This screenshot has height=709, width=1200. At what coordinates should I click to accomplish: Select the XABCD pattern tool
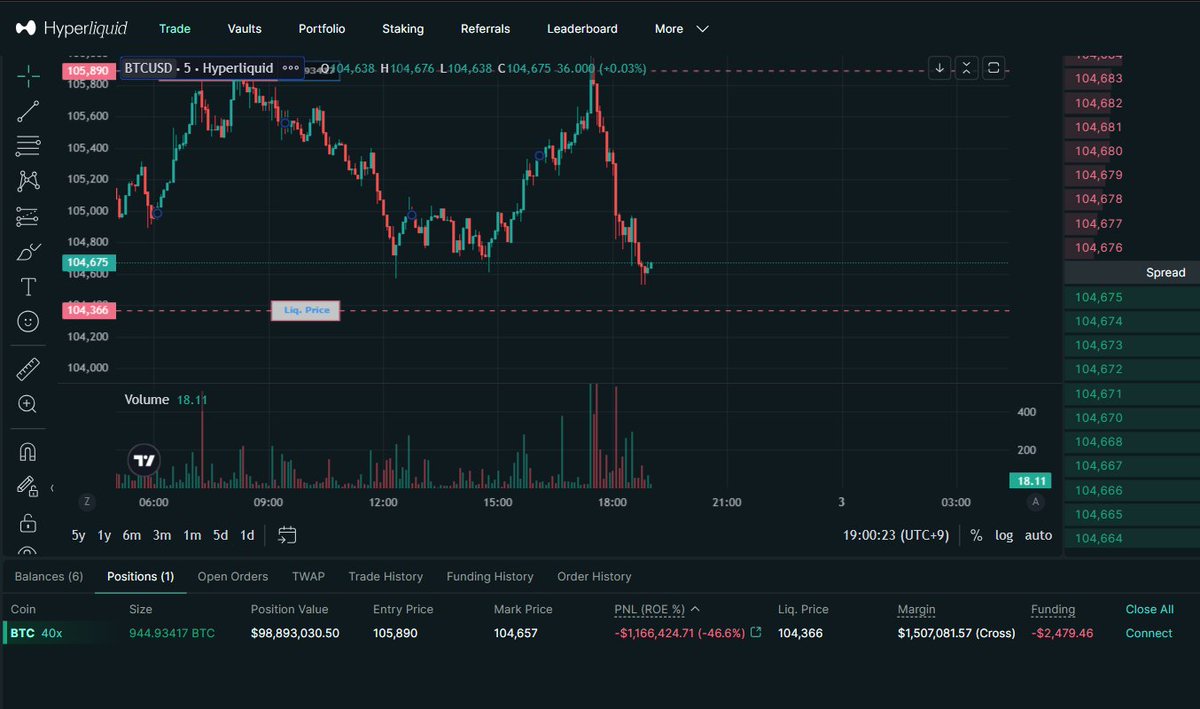pos(28,181)
